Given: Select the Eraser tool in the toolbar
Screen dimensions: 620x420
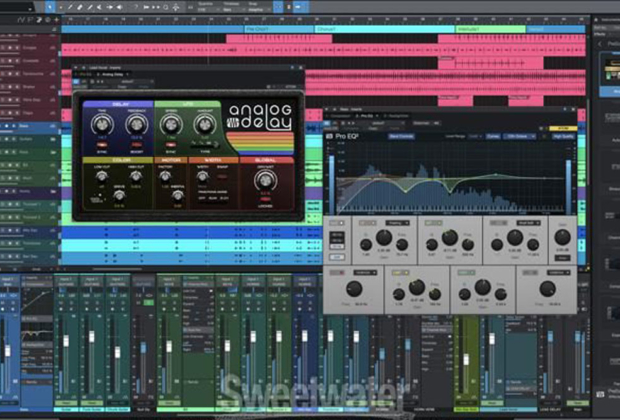Looking at the screenshot, I should (x=80, y=7).
